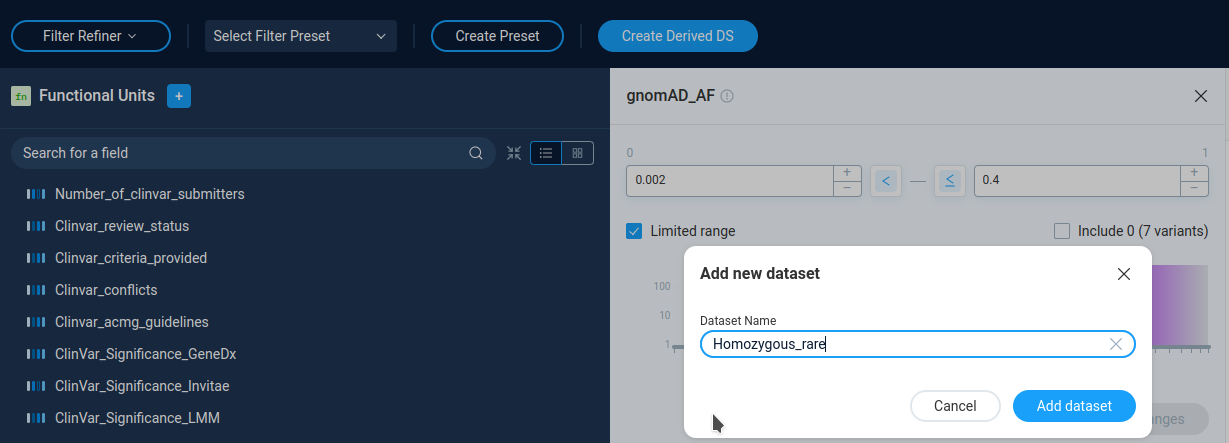This screenshot has width=1229, height=443.
Task: Click the Dataset Name input field
Action: pyautogui.click(x=918, y=344)
